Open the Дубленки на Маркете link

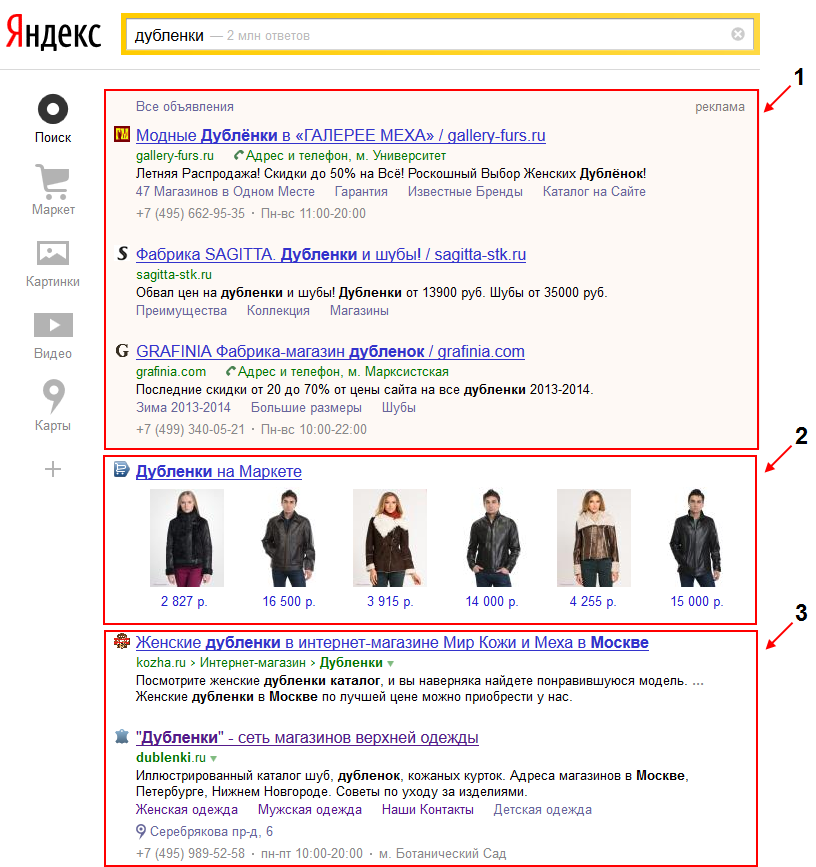pos(218,471)
